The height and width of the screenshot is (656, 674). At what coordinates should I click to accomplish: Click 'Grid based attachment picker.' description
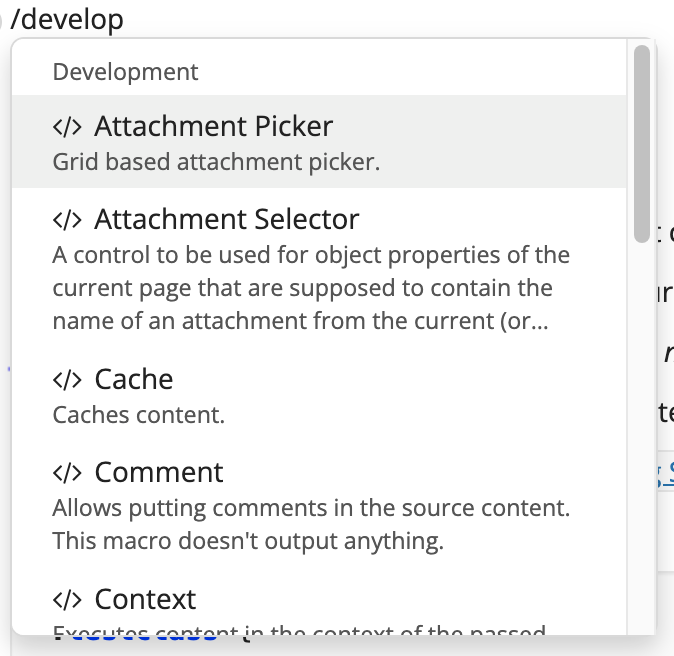pyautogui.click(x=216, y=162)
